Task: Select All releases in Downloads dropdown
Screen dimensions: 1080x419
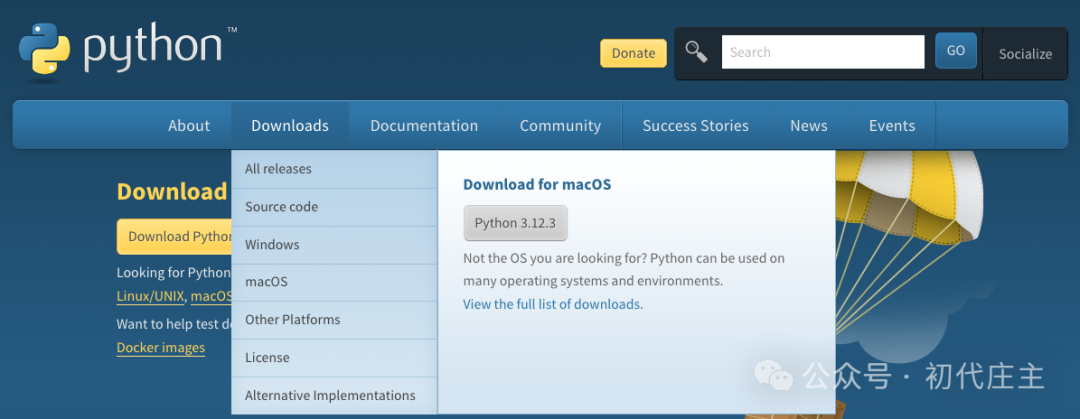Action: (334, 169)
